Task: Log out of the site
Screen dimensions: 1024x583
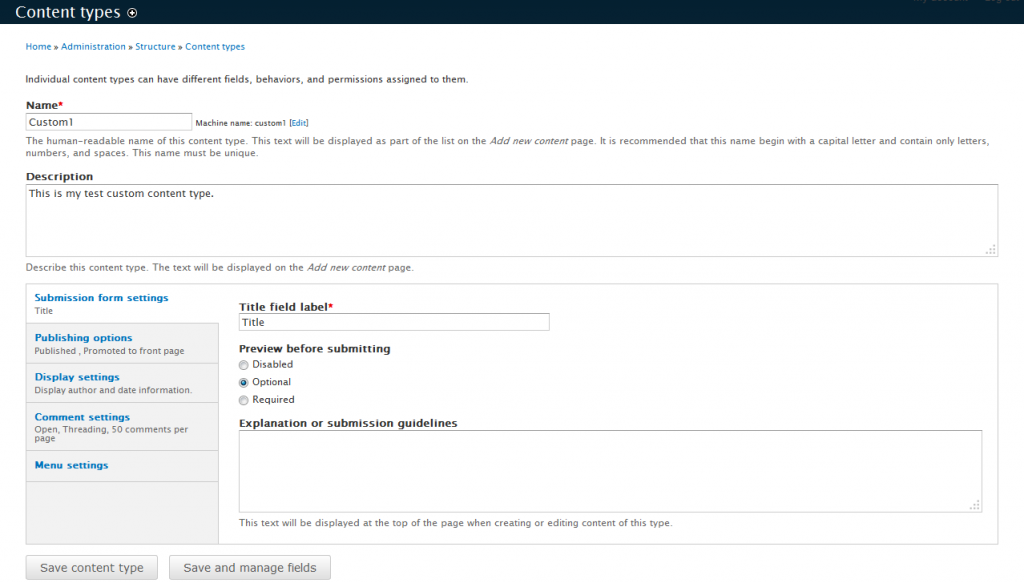Action: click(1003, 3)
